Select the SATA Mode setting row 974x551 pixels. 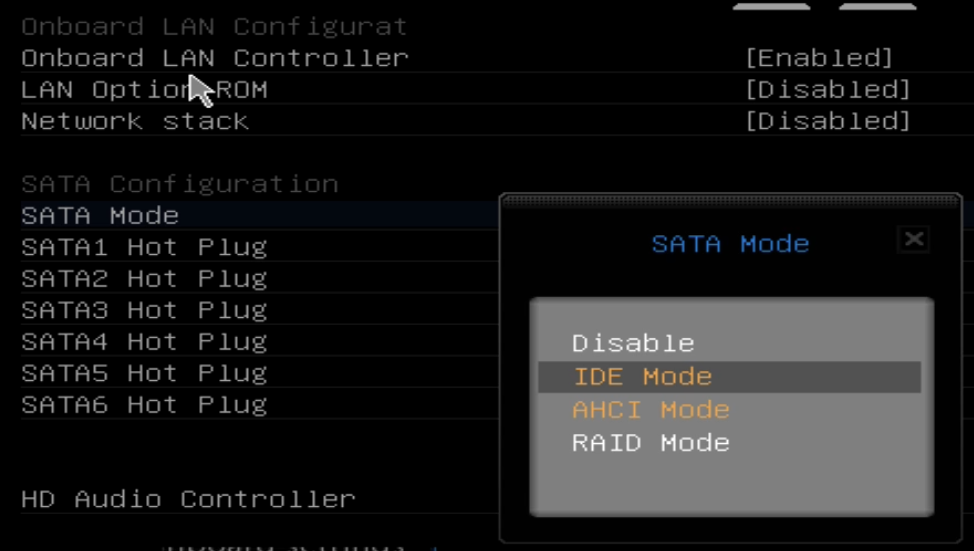pyautogui.click(x=100, y=216)
